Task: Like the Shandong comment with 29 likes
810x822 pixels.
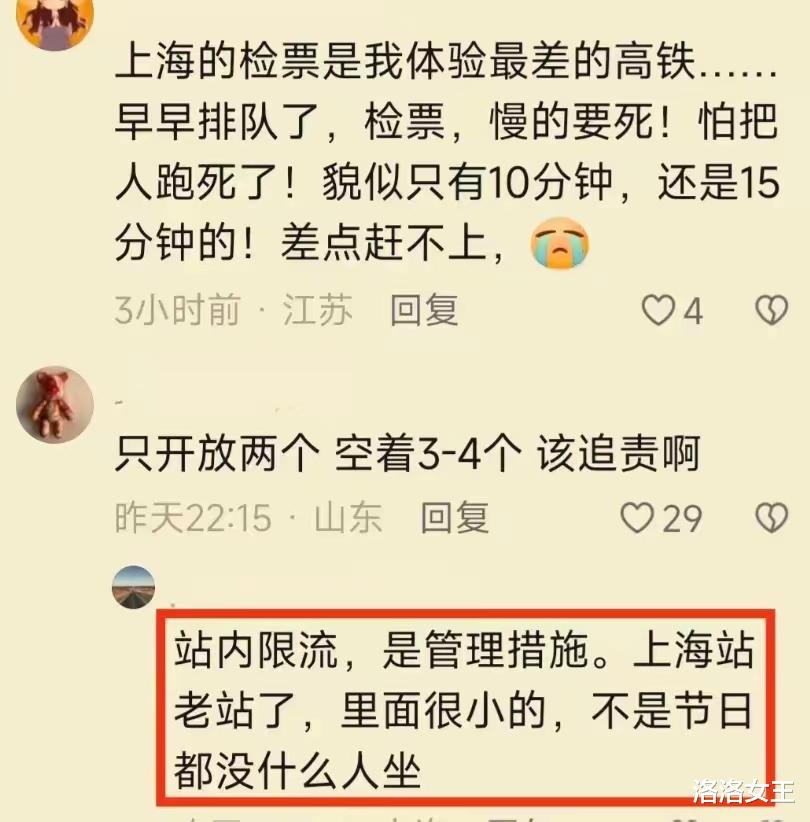Action: [x=636, y=518]
